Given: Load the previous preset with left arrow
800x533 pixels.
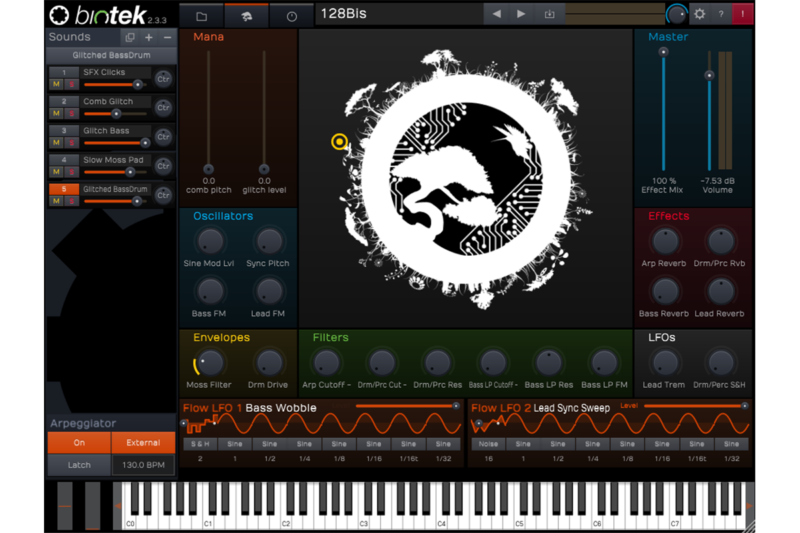Looking at the screenshot, I should 497,14.
